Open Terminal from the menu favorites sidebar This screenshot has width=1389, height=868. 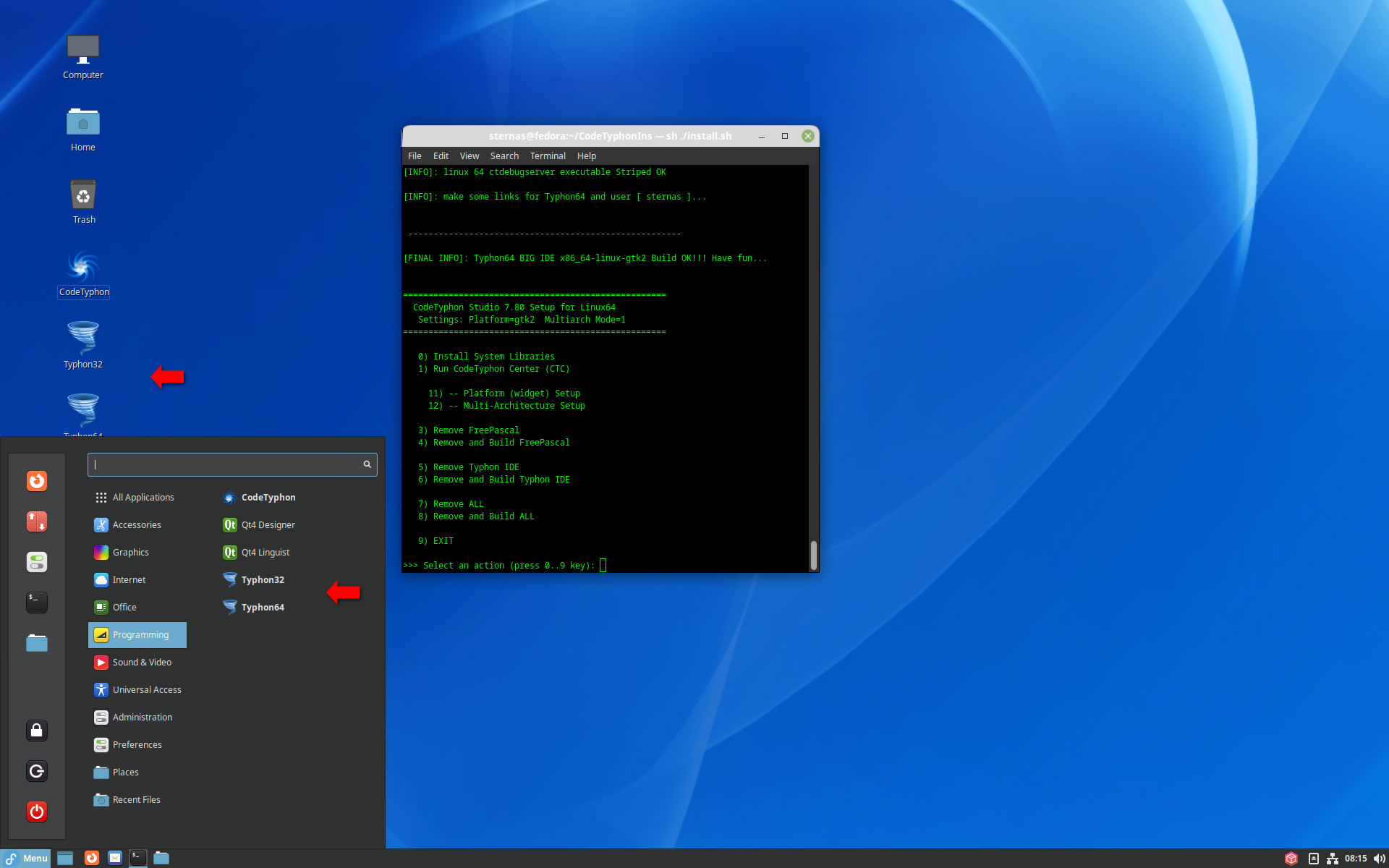pos(37,603)
